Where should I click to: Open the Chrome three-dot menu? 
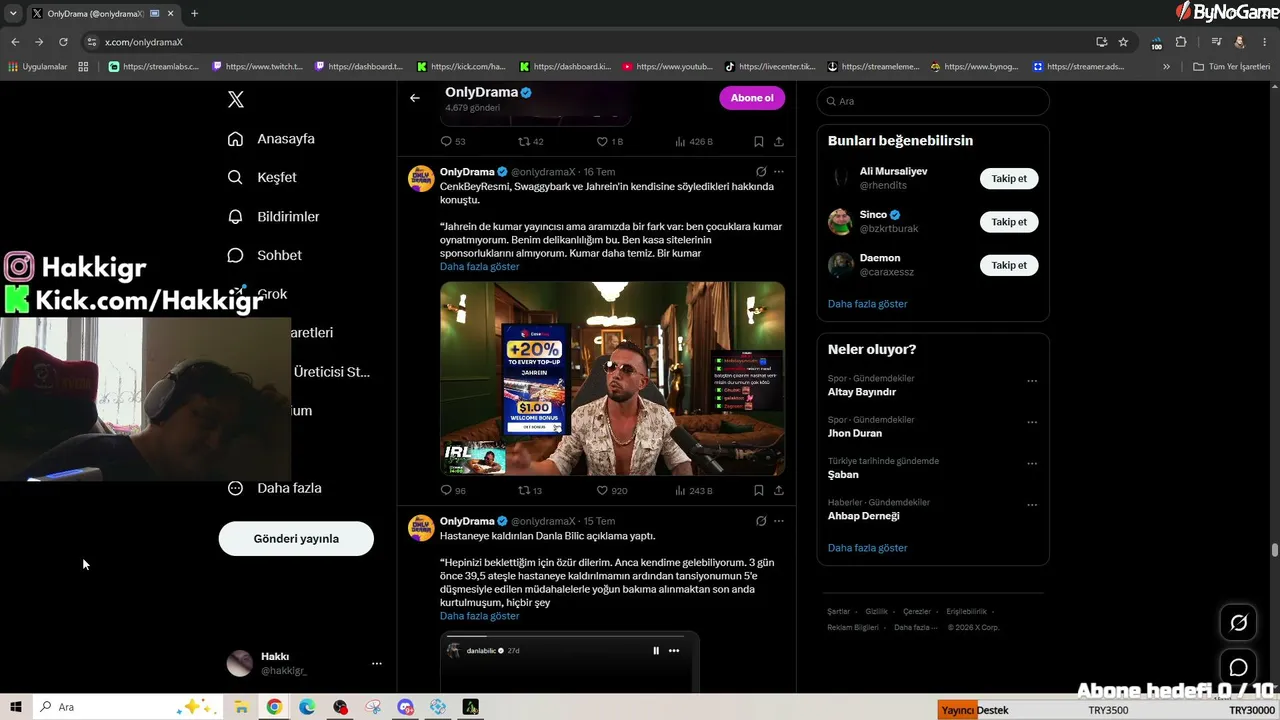coord(1265,42)
